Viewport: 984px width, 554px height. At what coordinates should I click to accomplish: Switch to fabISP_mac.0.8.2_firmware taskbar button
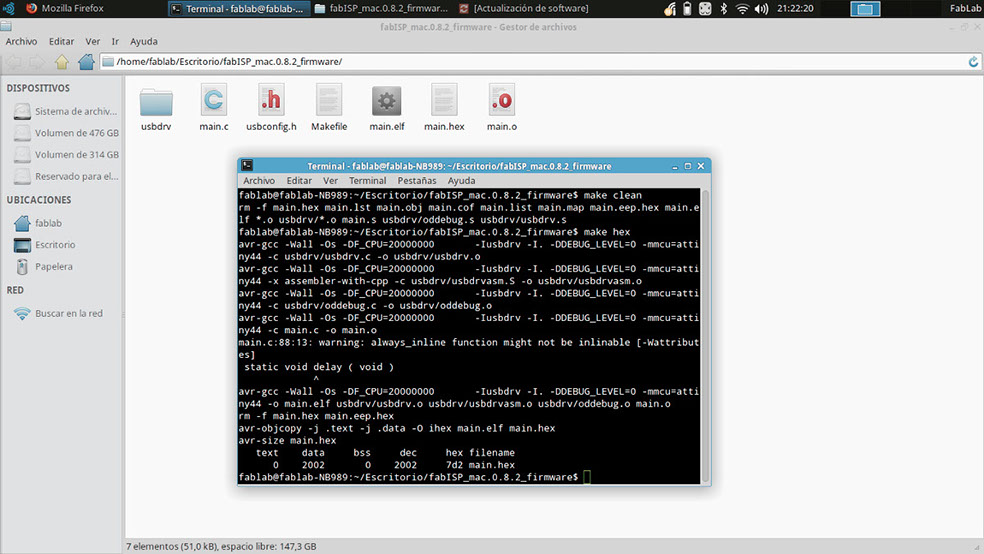point(382,9)
